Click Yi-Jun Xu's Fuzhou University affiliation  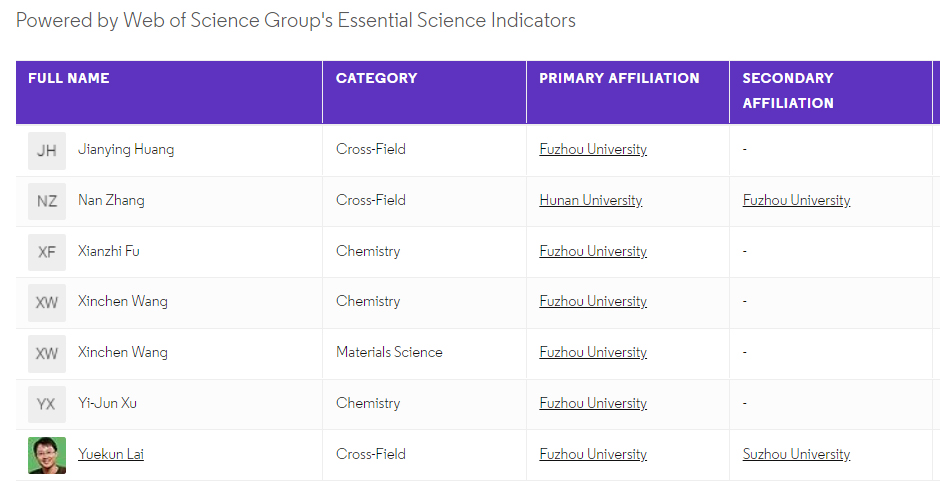coord(593,404)
